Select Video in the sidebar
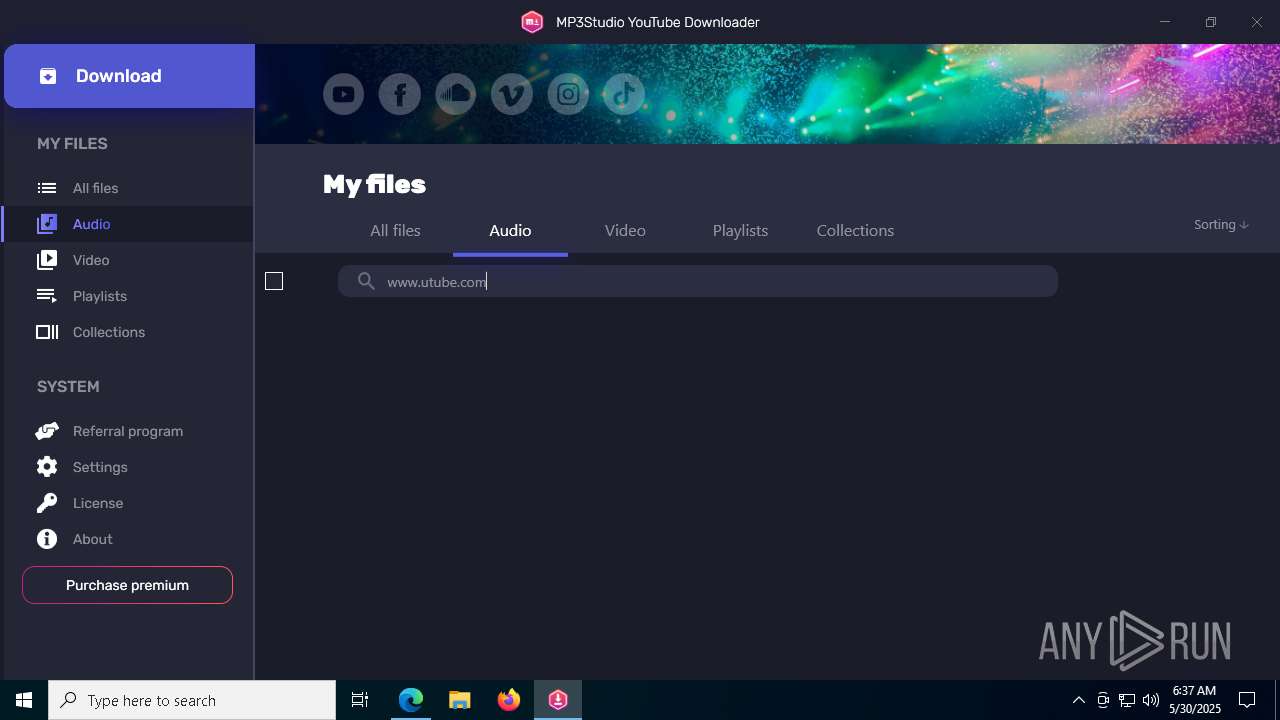 (128, 260)
